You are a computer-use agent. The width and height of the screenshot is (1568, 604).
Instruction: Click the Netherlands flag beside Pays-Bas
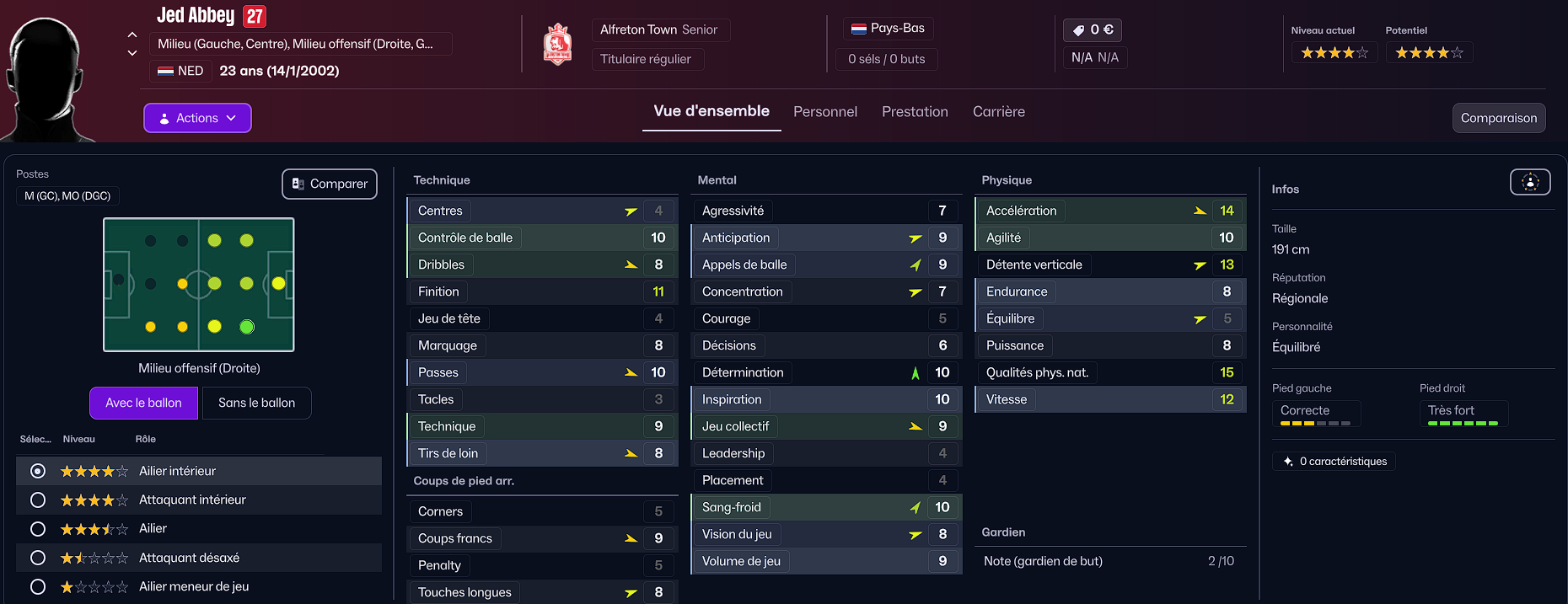tap(858, 29)
